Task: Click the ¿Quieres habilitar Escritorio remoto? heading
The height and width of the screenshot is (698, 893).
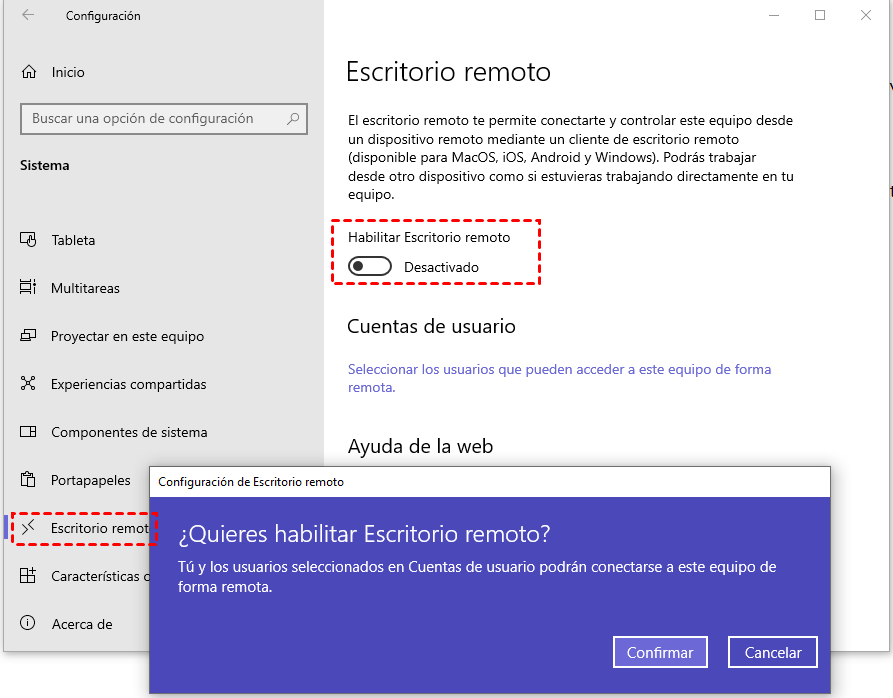Action: point(364,534)
